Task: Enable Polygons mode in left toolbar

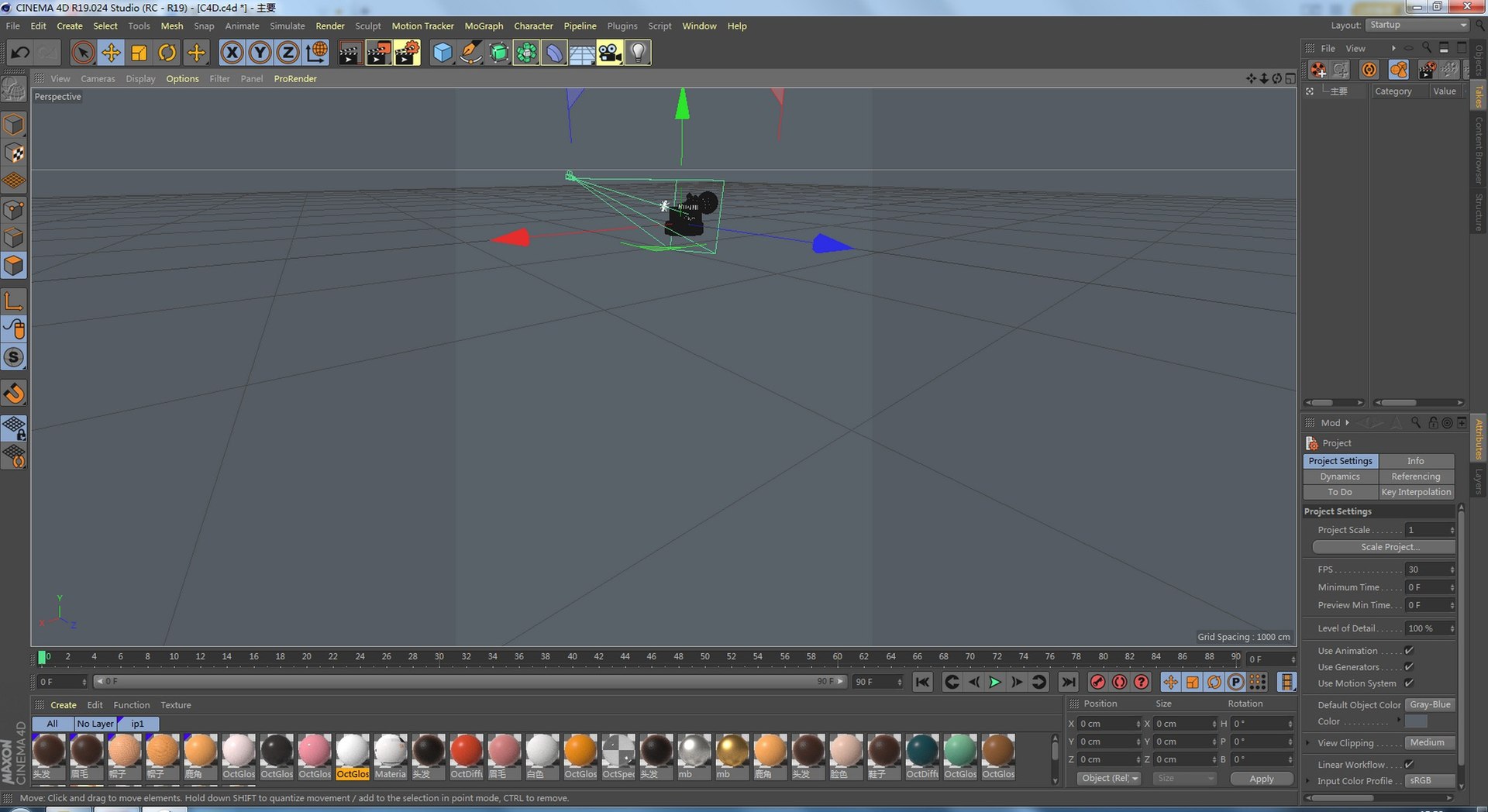Action: pyautogui.click(x=14, y=266)
